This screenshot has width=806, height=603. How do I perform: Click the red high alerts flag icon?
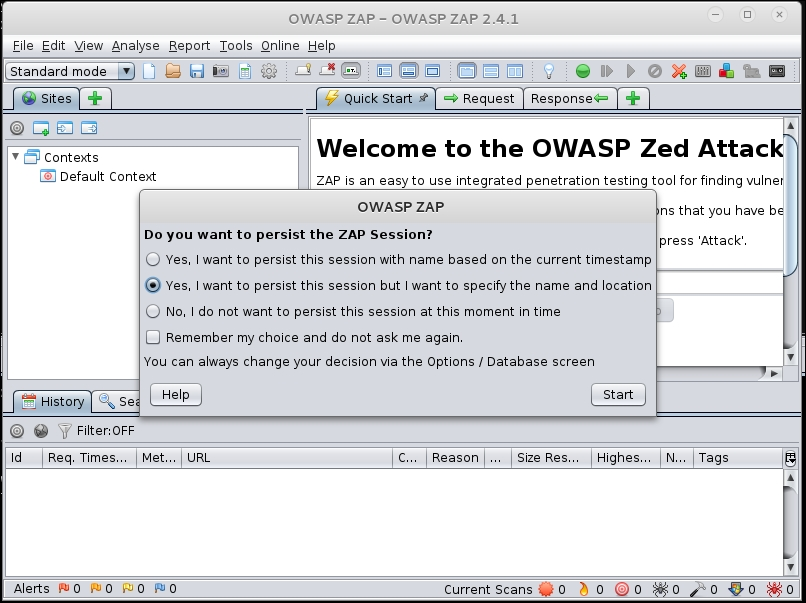64,588
